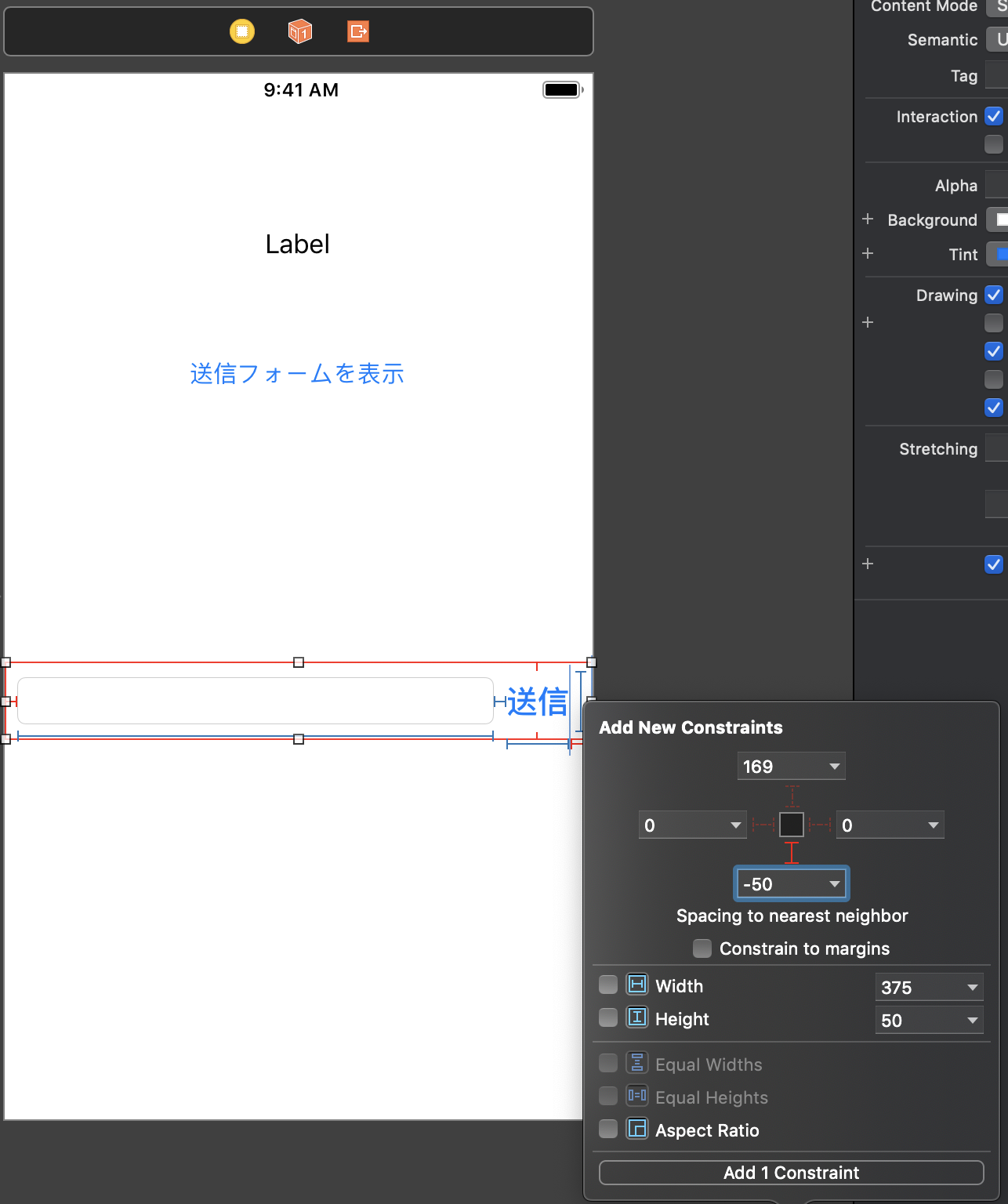Click the plus beside Background property

coord(868,219)
